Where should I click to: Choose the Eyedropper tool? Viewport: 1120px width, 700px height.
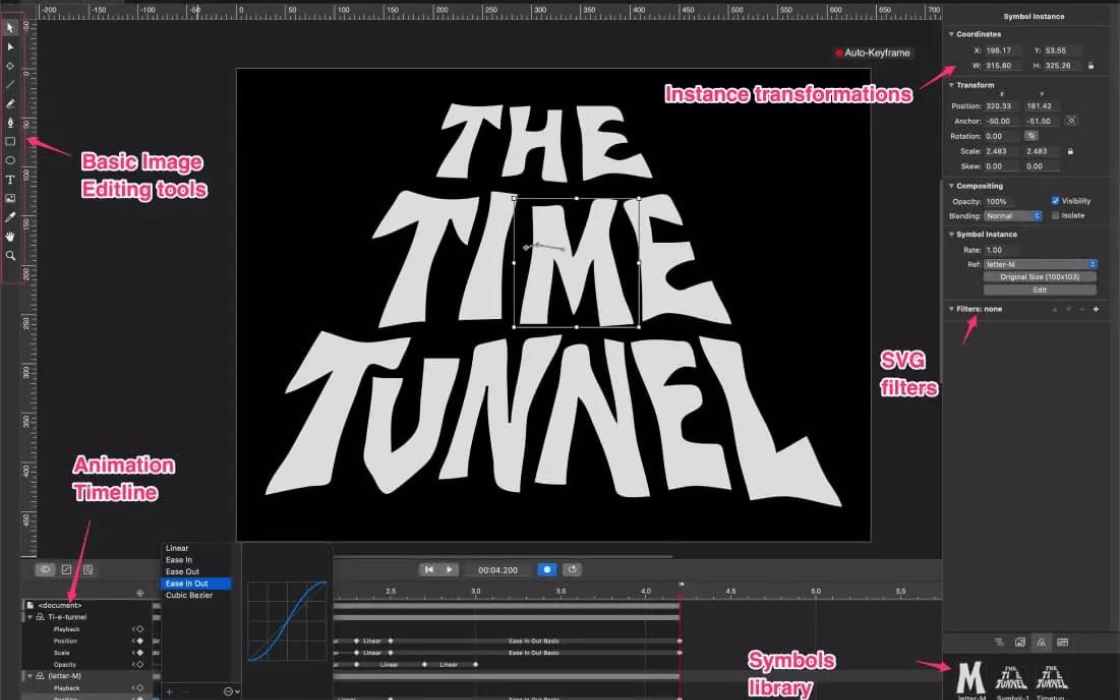point(11,217)
